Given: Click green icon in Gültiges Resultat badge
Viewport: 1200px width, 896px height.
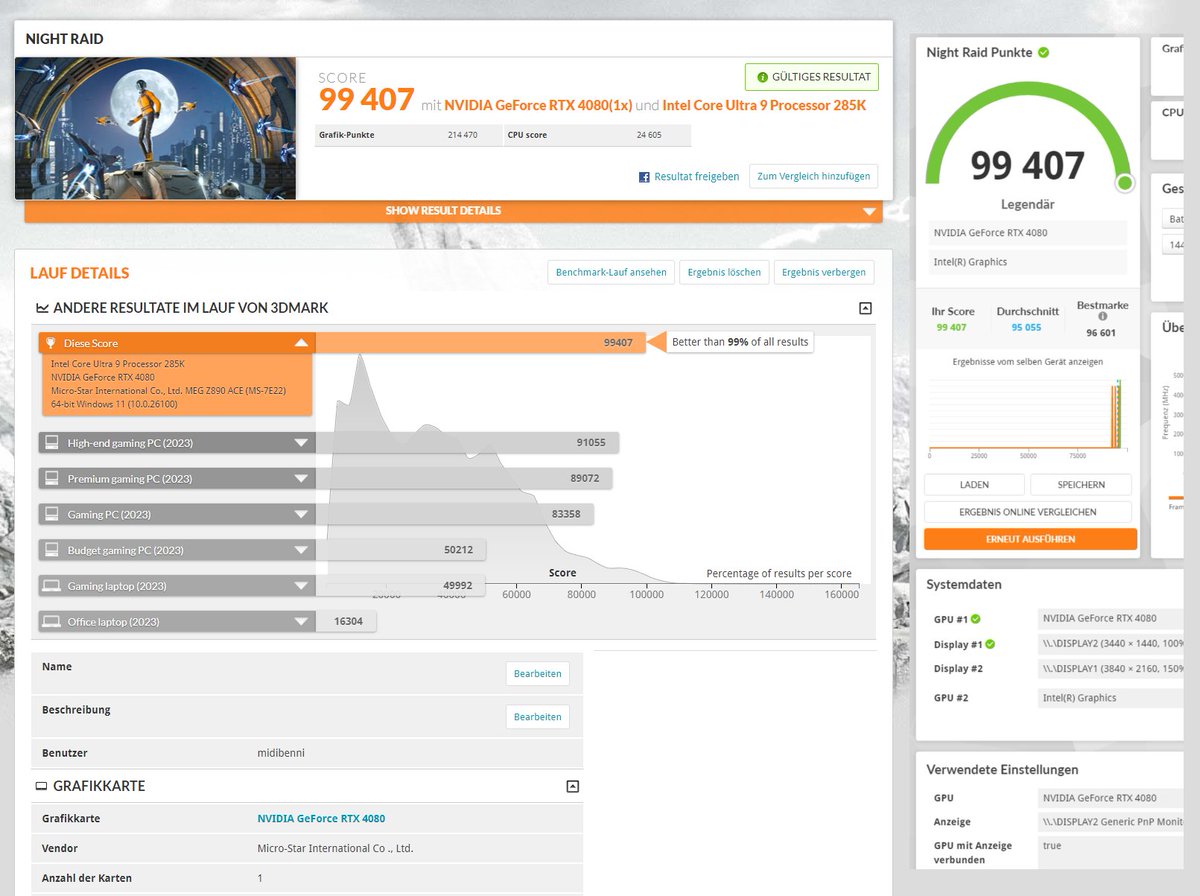Looking at the screenshot, I should (x=762, y=77).
